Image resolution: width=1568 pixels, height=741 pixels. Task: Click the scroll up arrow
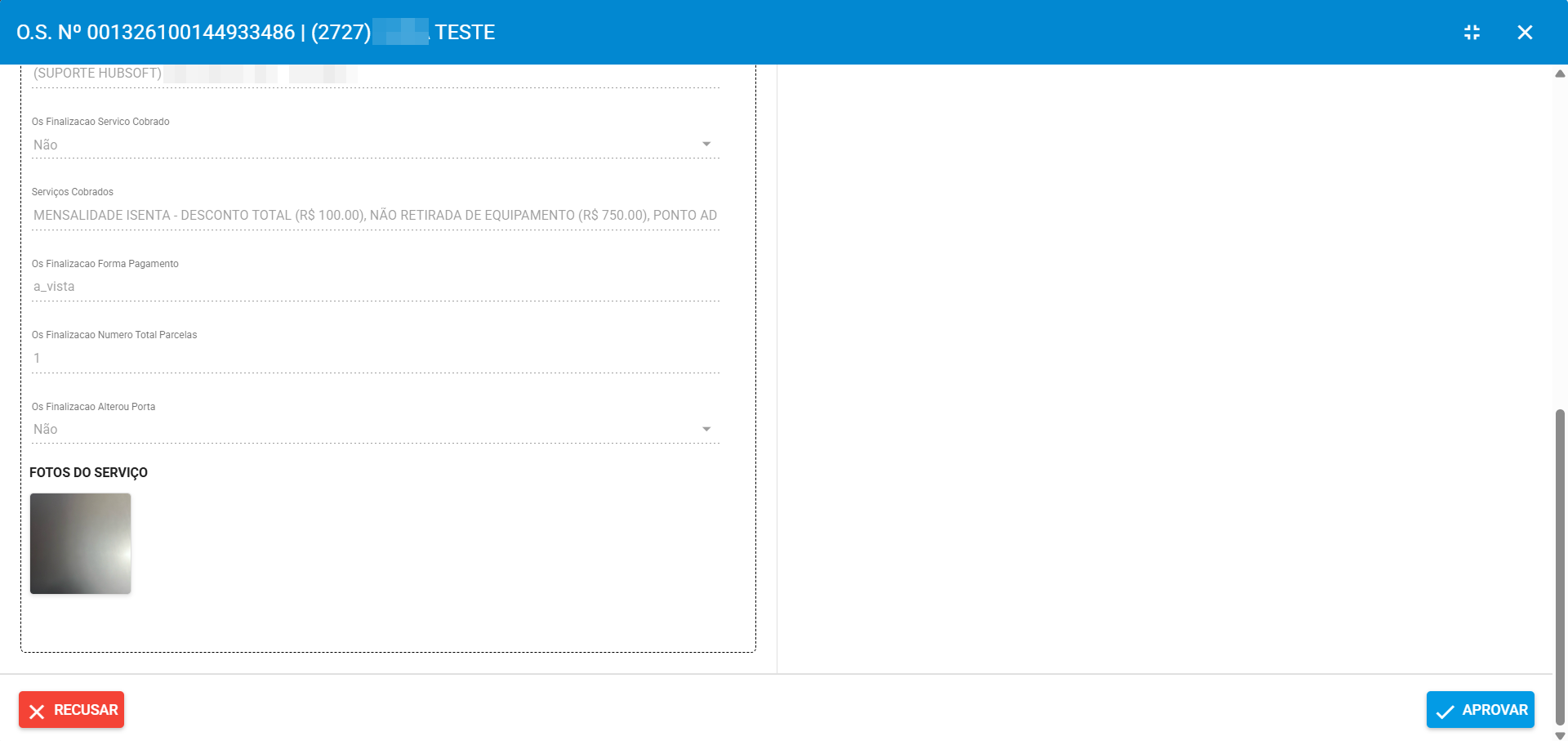(x=1560, y=74)
